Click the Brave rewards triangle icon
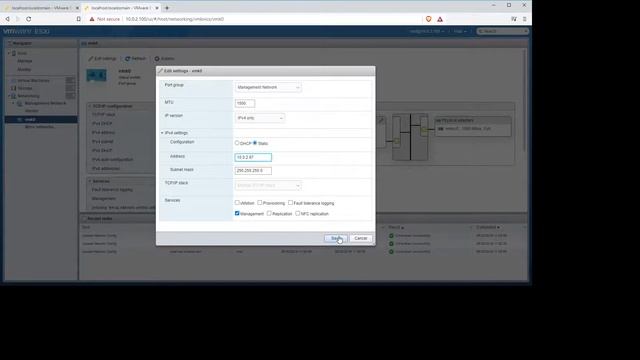Viewport: 640px width, 360px height. tap(440, 19)
